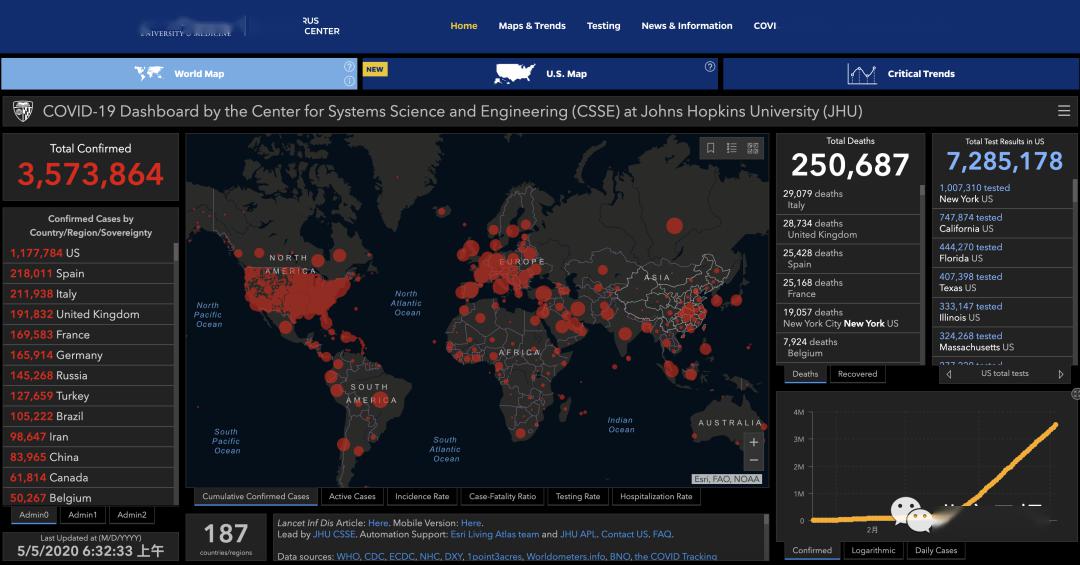Zoom in on the map with plus
This screenshot has height=565, width=1080.
pos(754,442)
